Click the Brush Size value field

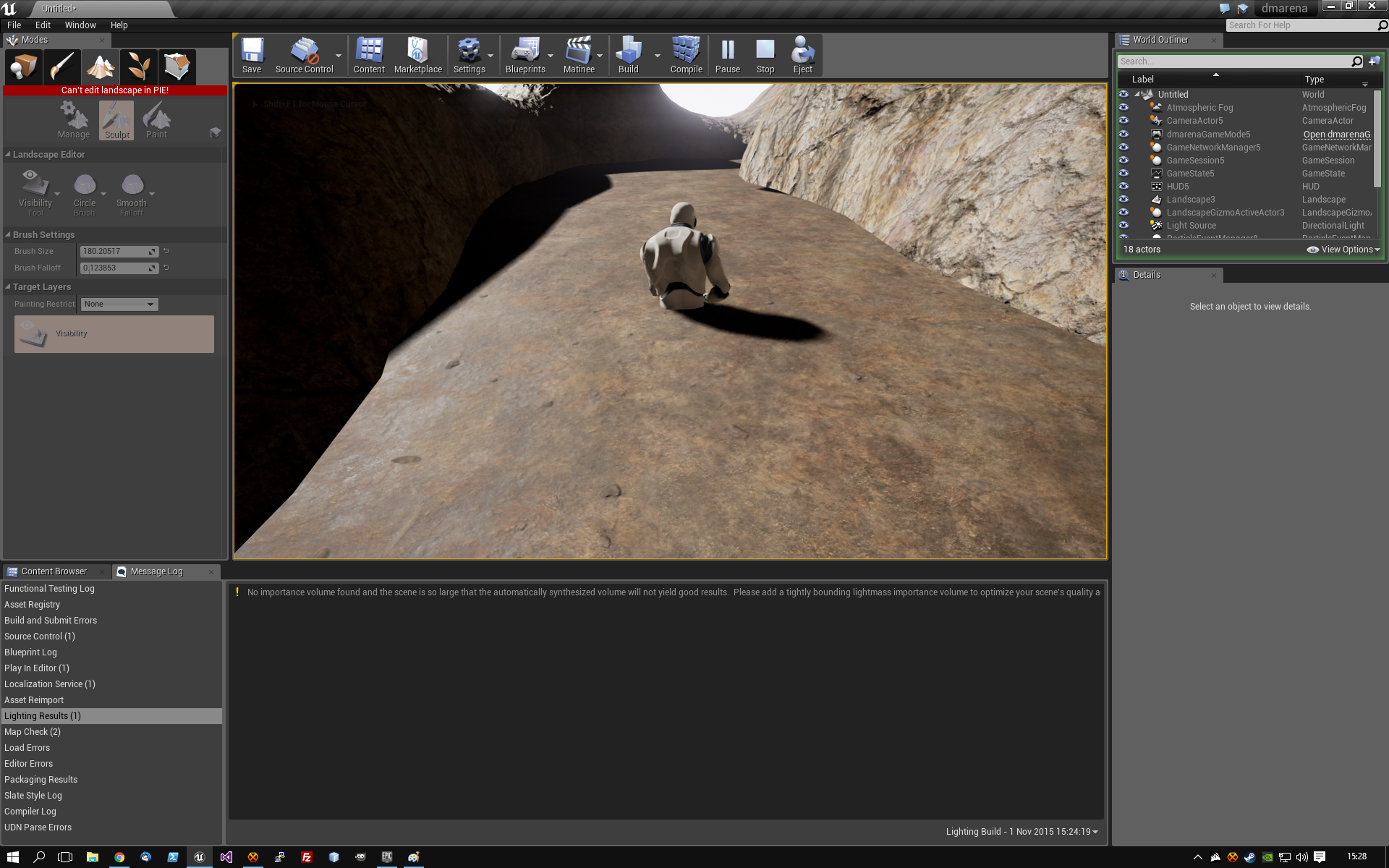(119, 251)
